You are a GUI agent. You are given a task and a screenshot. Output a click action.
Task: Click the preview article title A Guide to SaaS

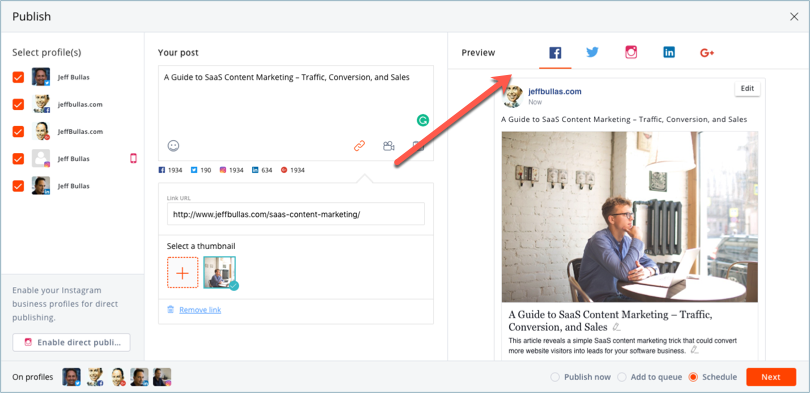pos(611,321)
